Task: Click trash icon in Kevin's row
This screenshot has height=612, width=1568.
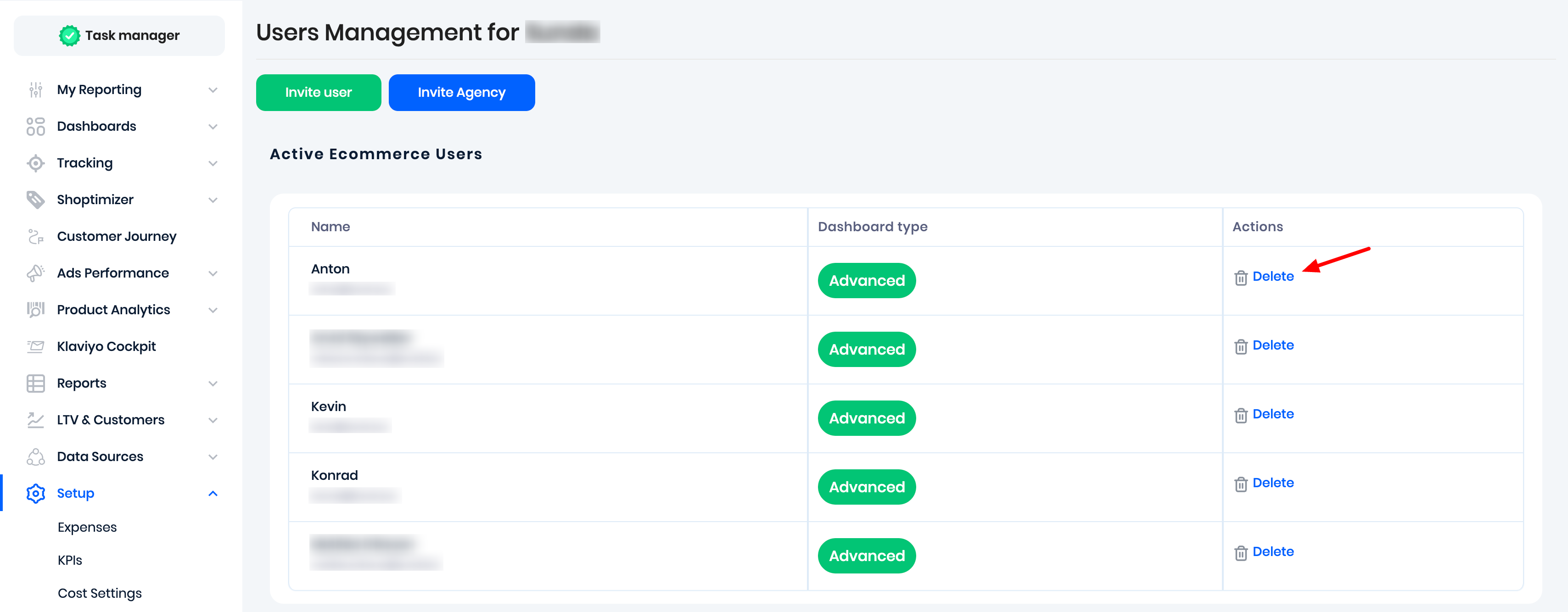Action: [1241, 416]
